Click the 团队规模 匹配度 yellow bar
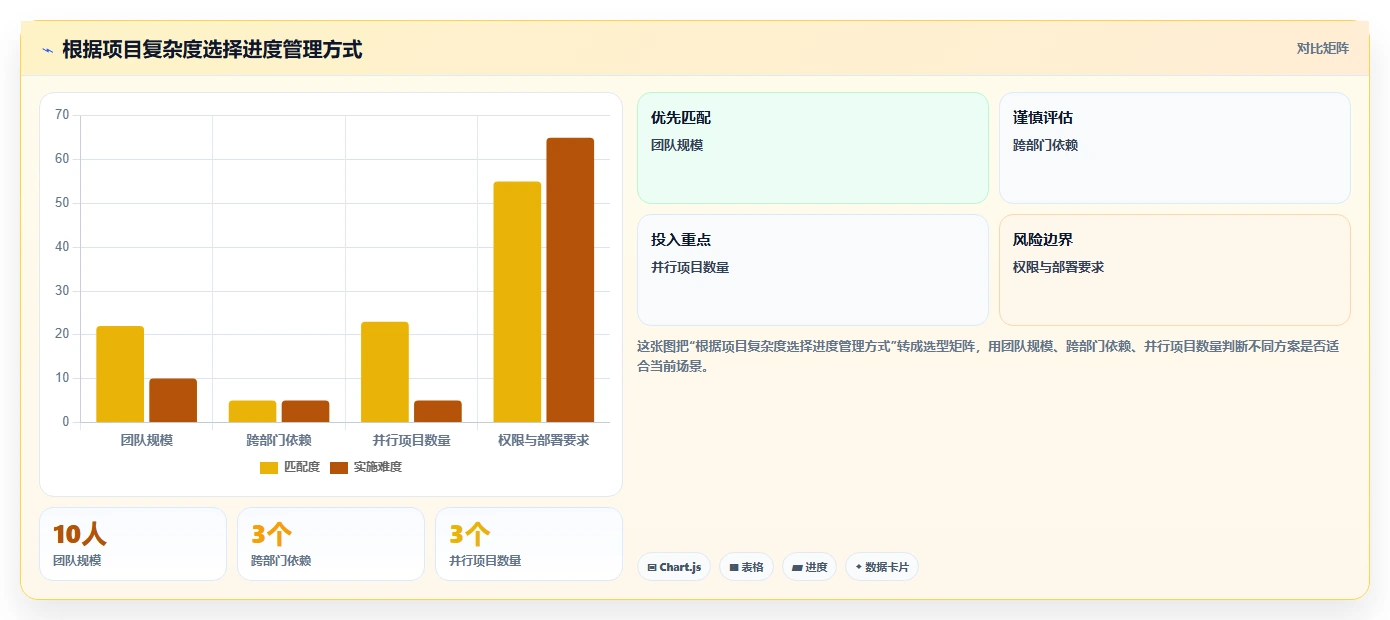 point(120,374)
